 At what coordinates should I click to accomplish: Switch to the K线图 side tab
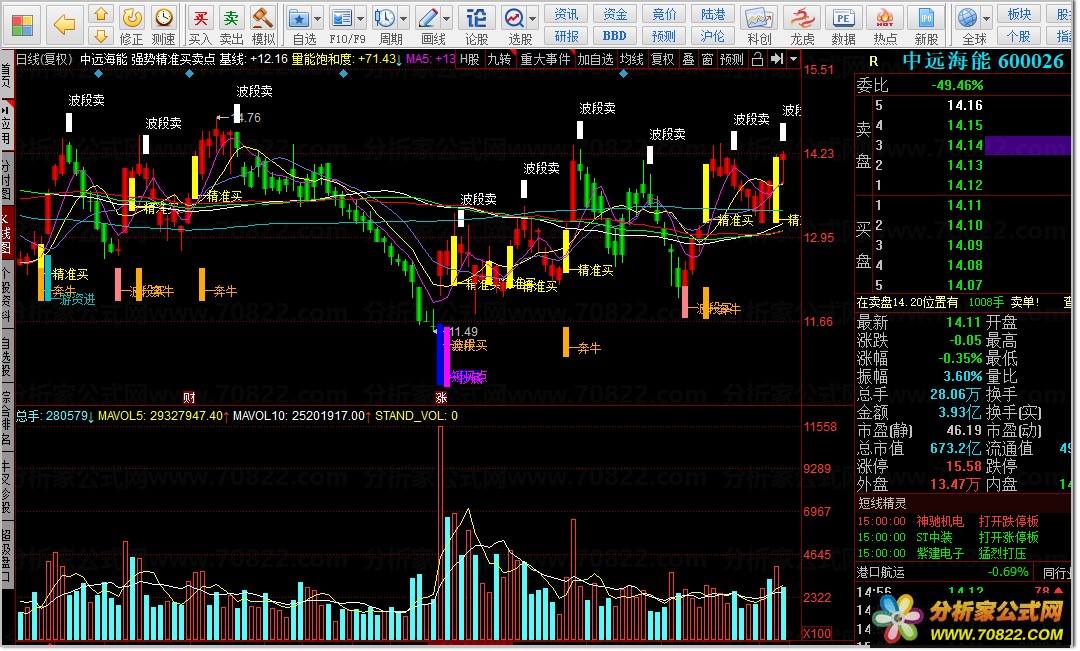tap(6, 233)
